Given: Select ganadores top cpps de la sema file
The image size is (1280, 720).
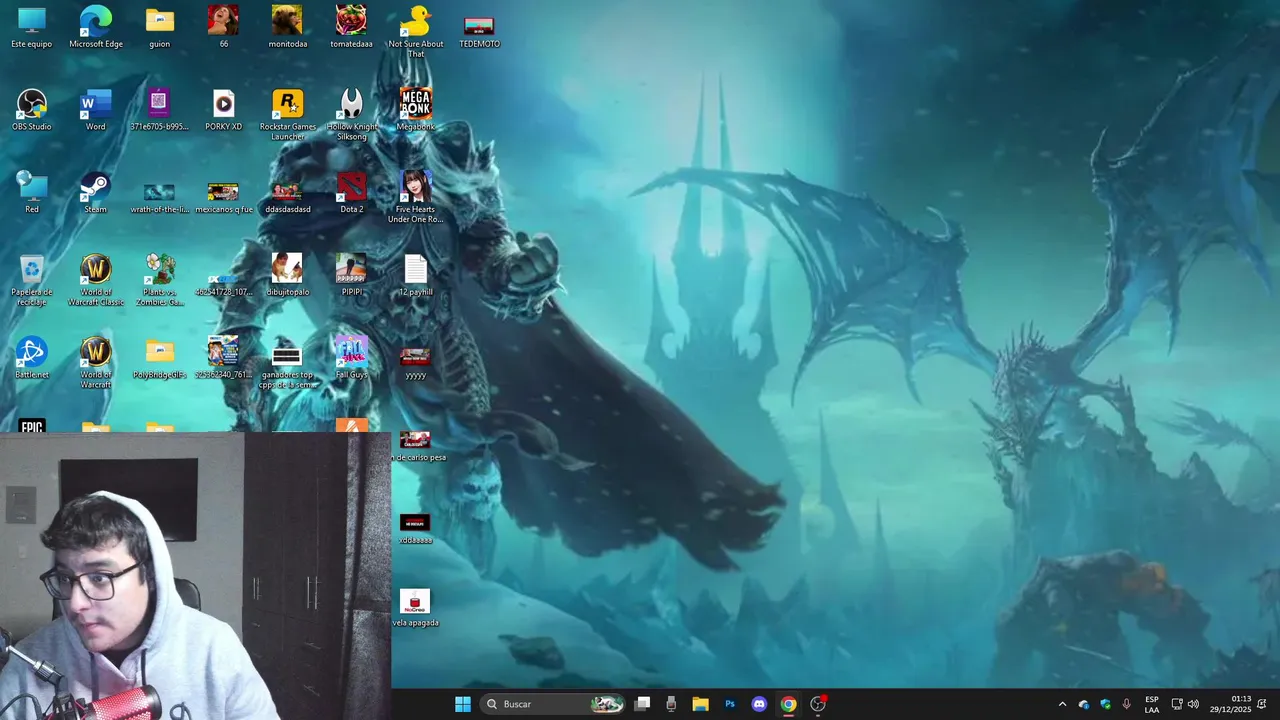Looking at the screenshot, I should point(287,366).
